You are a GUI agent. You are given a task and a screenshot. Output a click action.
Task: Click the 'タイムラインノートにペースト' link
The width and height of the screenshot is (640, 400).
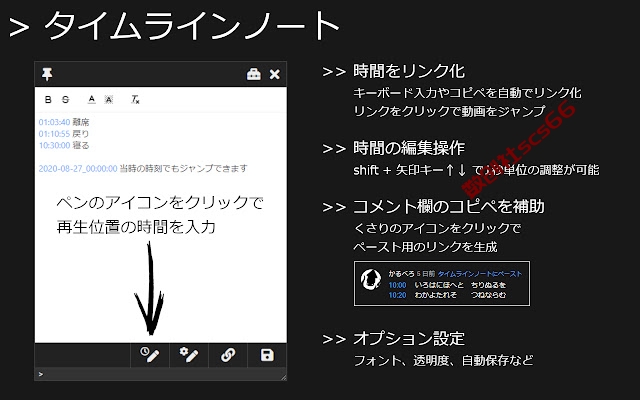click(x=480, y=274)
